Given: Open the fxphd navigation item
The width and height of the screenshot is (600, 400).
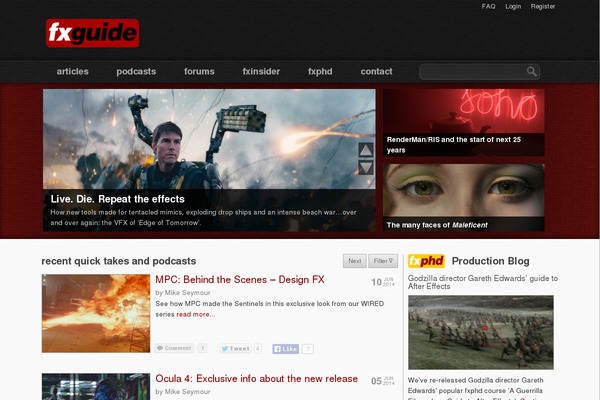Looking at the screenshot, I should click(320, 72).
